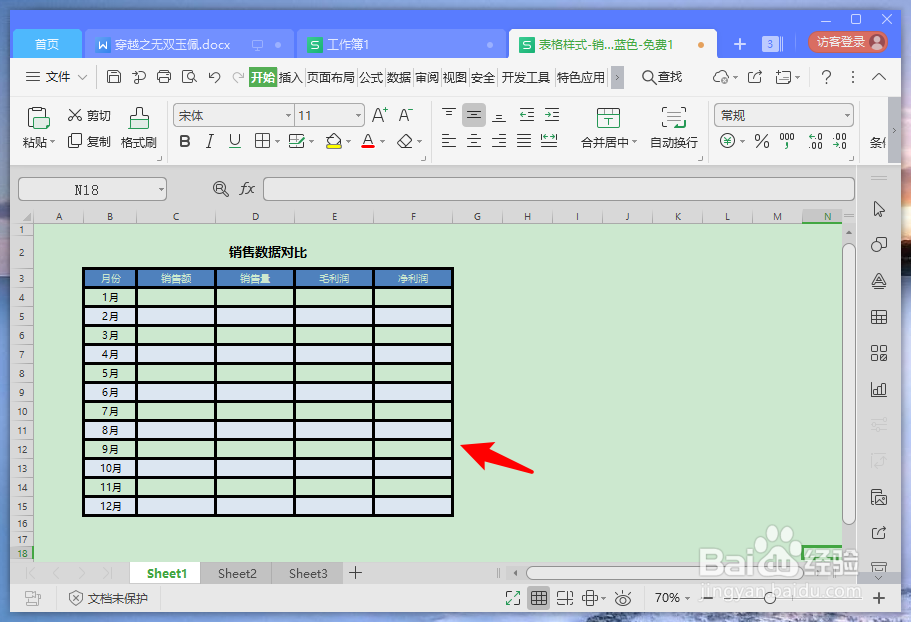Toggle Italic formatting
The height and width of the screenshot is (622, 911).
[x=210, y=141]
